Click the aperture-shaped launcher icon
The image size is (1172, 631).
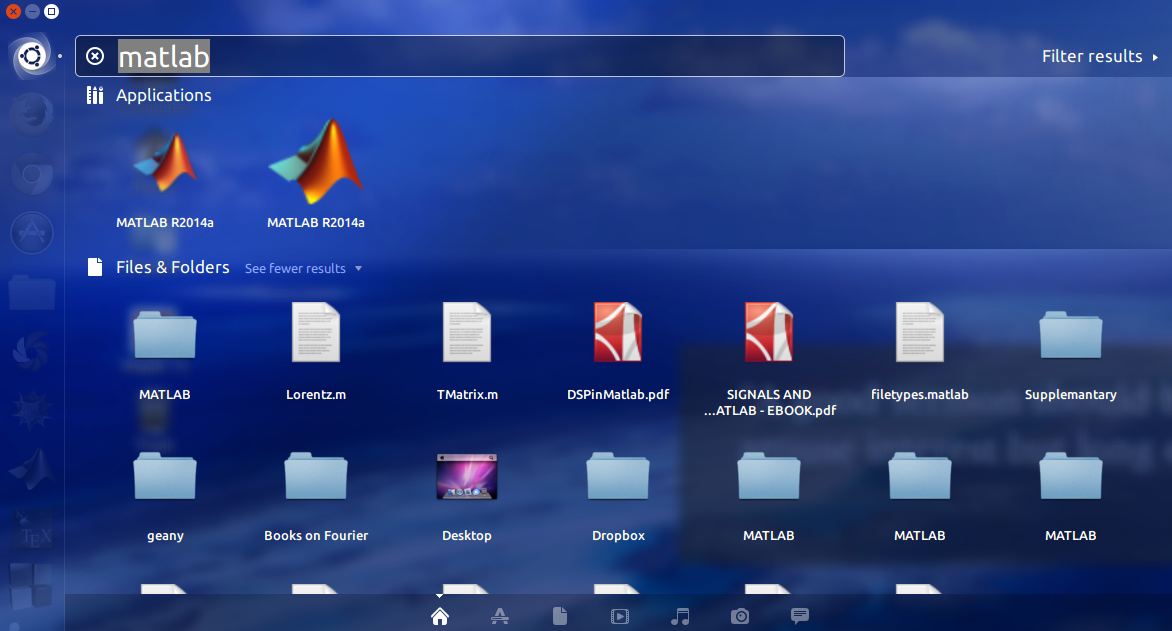pos(31,351)
